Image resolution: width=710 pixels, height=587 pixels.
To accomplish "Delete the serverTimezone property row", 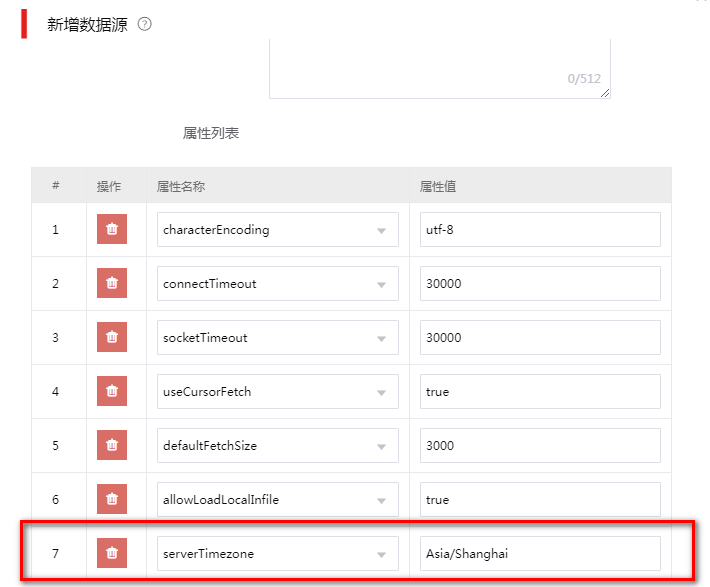I will (x=112, y=553).
